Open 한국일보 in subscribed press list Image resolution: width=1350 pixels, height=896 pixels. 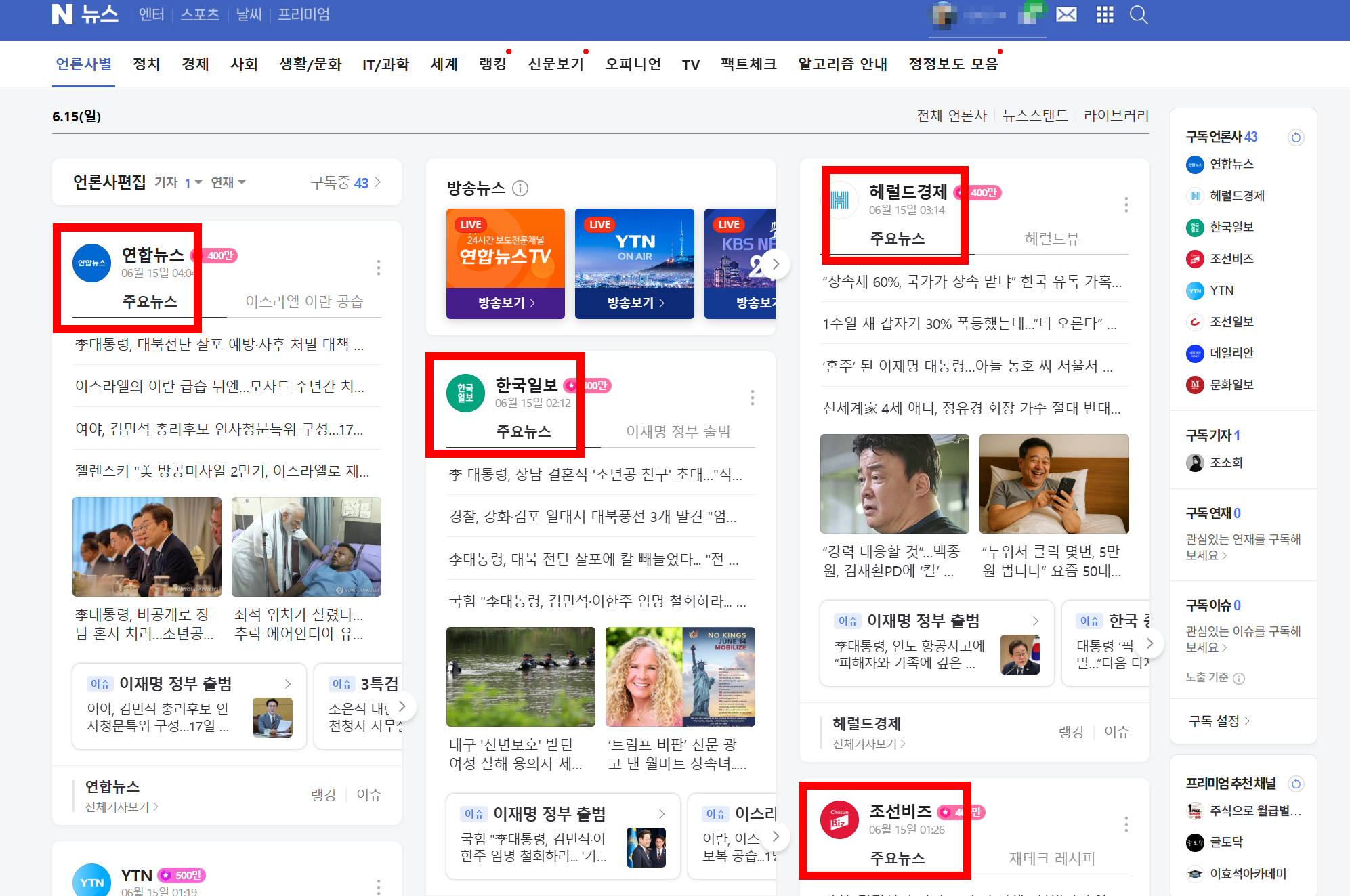coord(1231,227)
